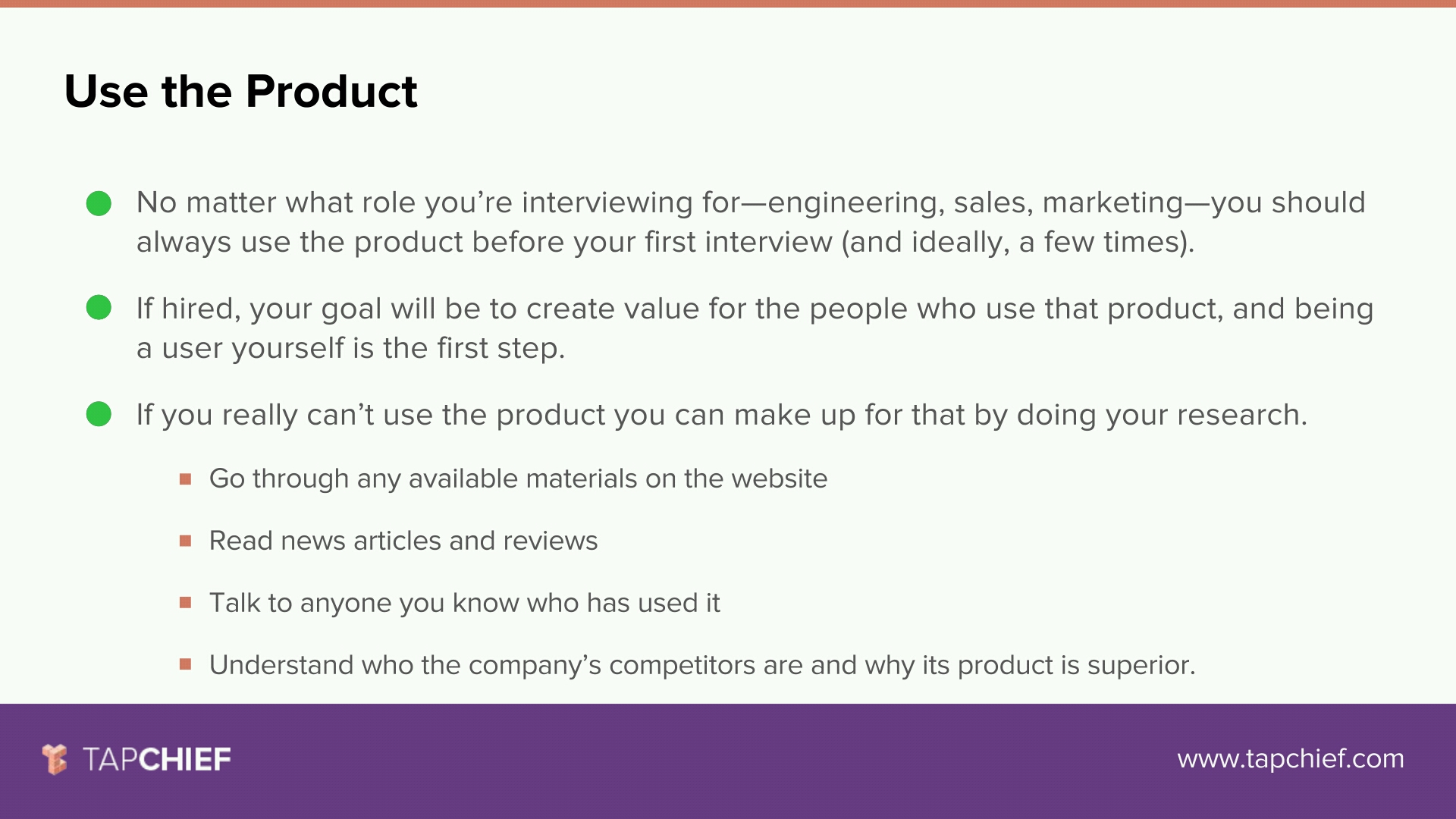Select the "Use the Product" slide title

coord(240,92)
